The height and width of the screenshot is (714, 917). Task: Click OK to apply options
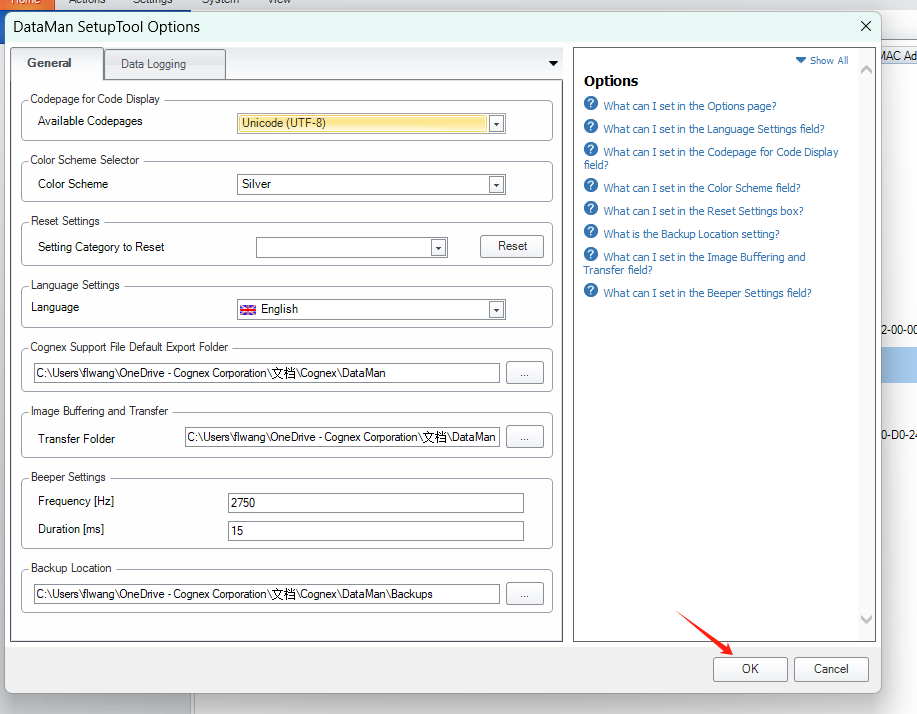pos(750,669)
